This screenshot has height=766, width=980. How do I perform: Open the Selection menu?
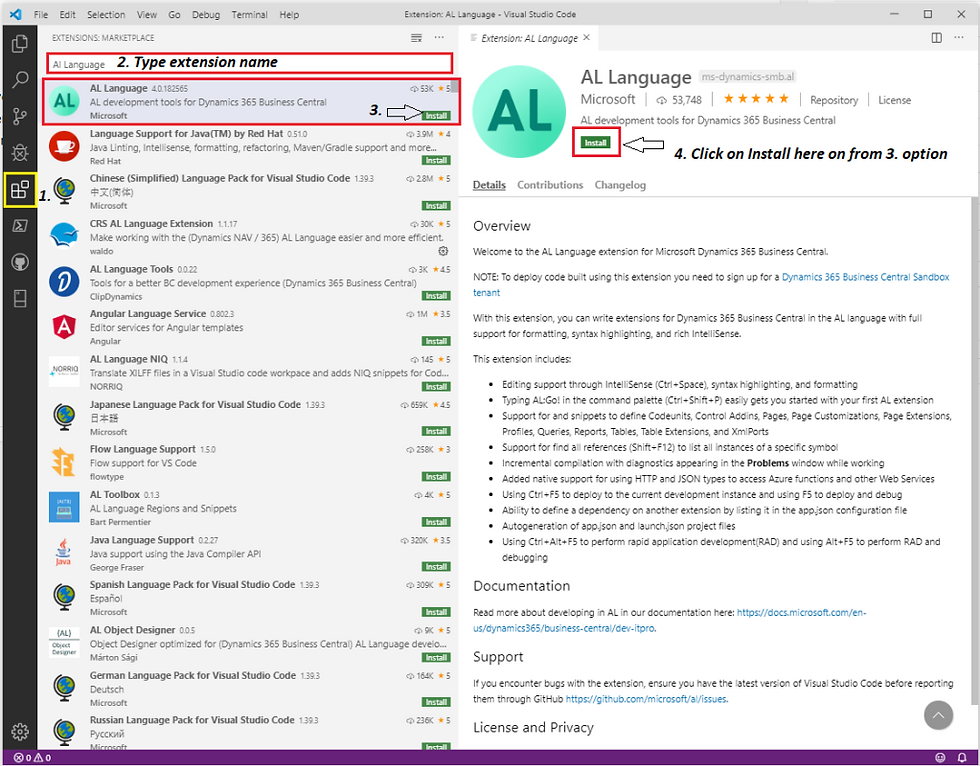click(x=106, y=14)
